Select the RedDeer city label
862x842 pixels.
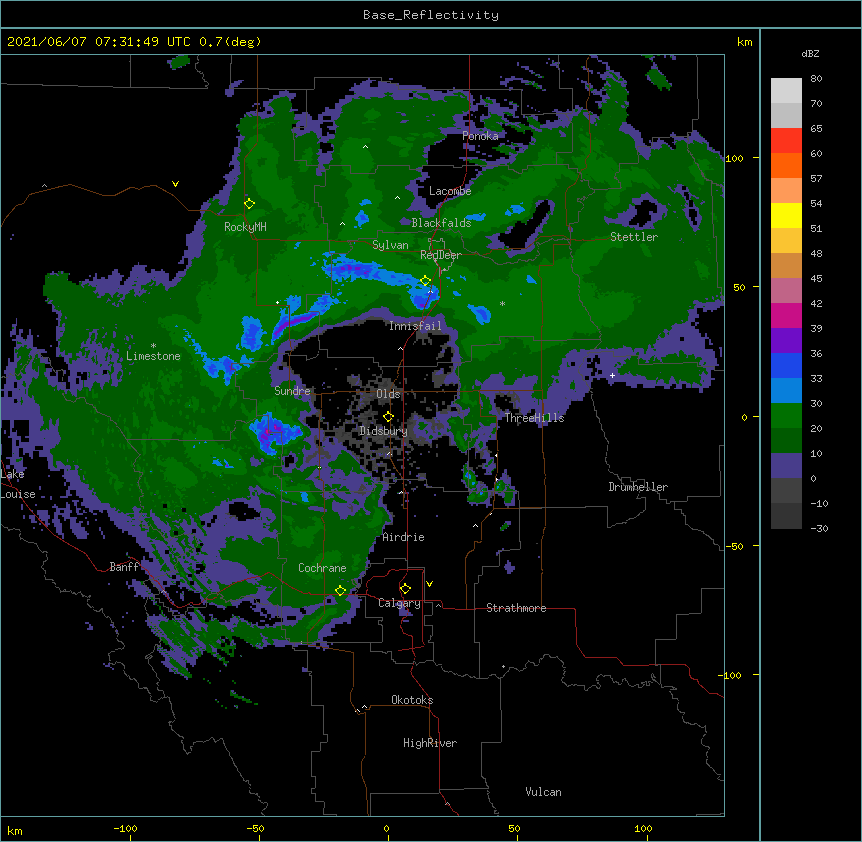tap(441, 255)
